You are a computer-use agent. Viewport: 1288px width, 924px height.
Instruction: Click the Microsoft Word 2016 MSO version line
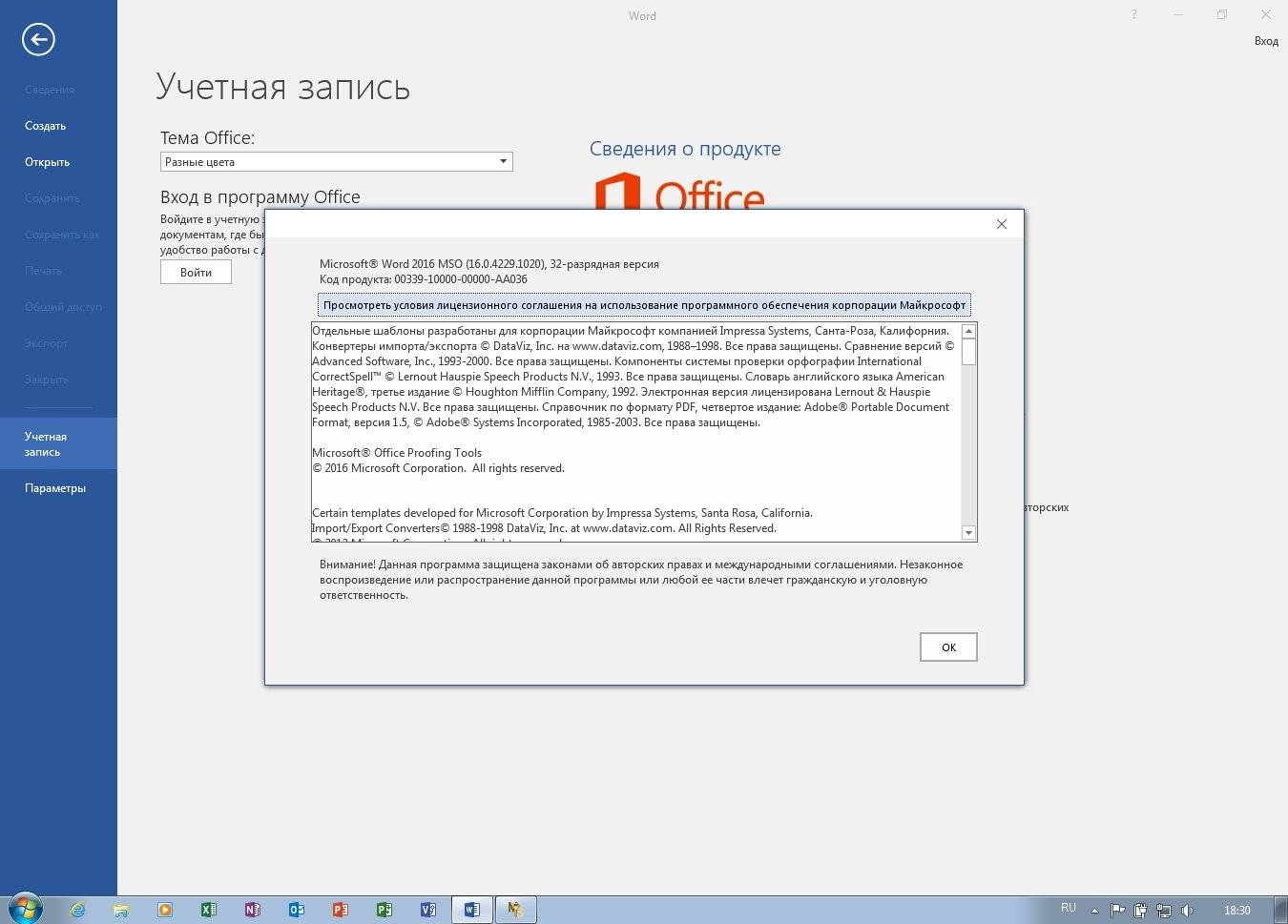(x=489, y=264)
